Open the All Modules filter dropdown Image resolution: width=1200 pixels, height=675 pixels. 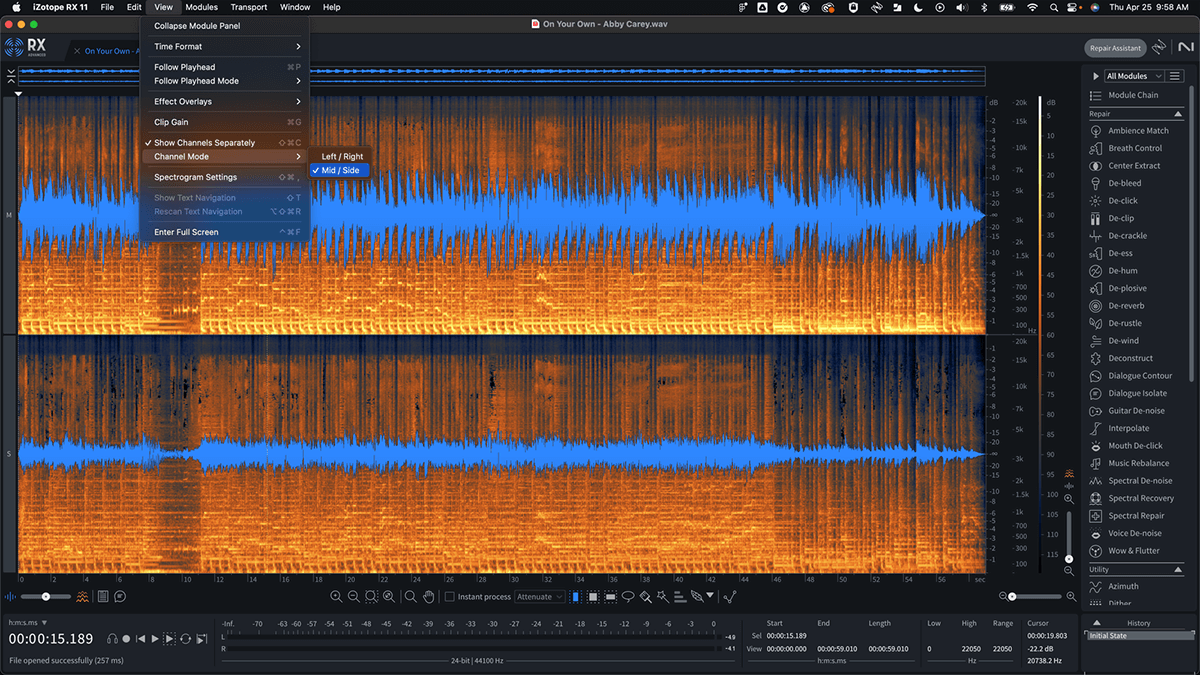[1134, 76]
